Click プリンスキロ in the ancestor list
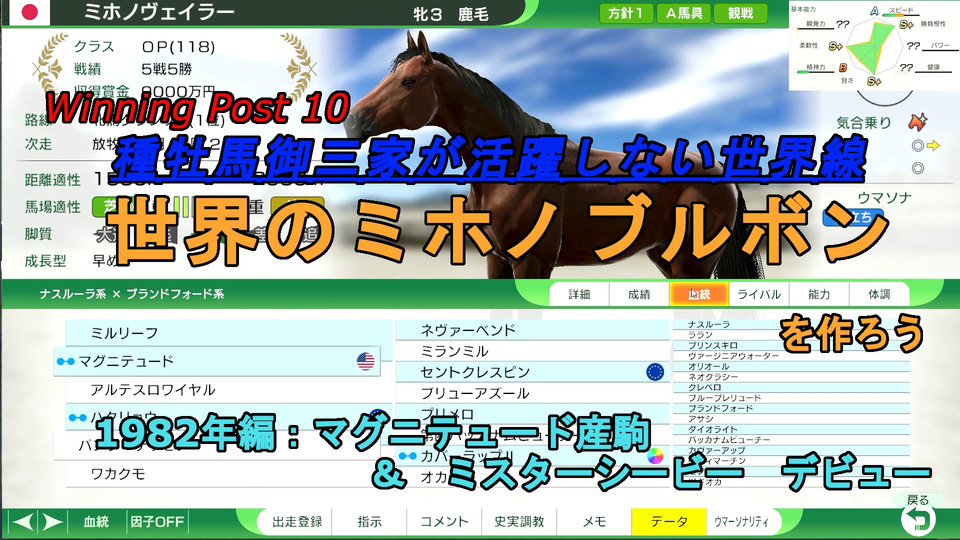This screenshot has height=540, width=960. (713, 345)
